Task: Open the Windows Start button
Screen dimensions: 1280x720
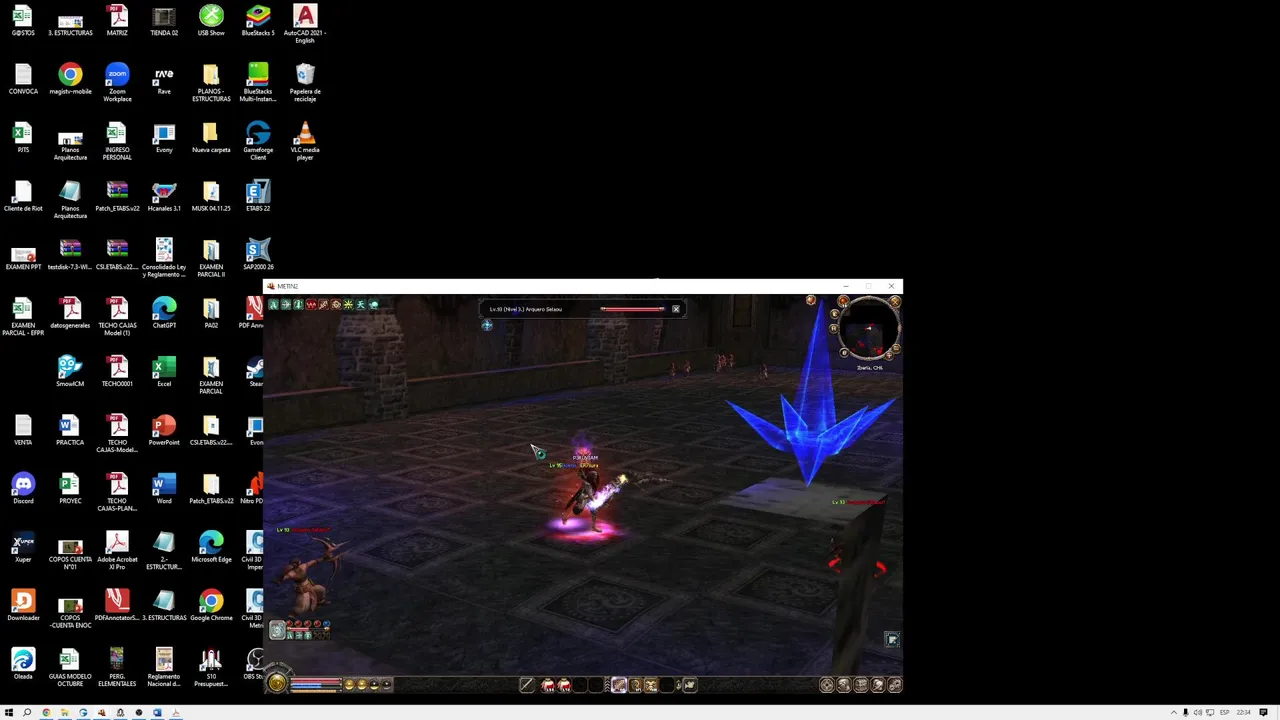Action: (x=9, y=713)
